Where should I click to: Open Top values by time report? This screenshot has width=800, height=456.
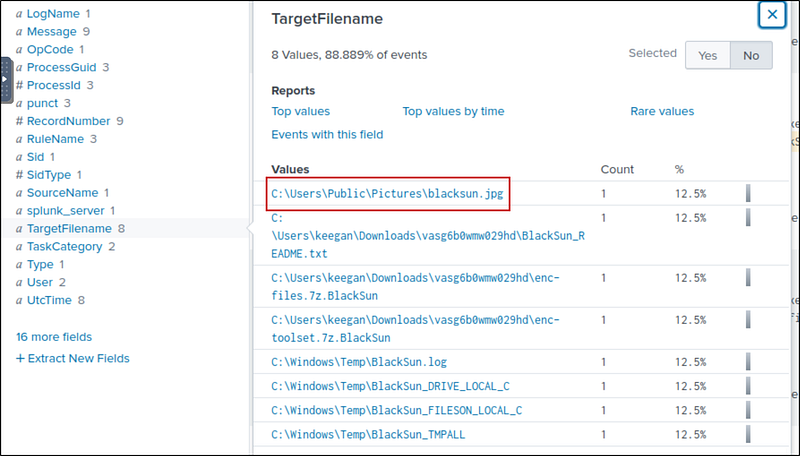[x=453, y=112]
